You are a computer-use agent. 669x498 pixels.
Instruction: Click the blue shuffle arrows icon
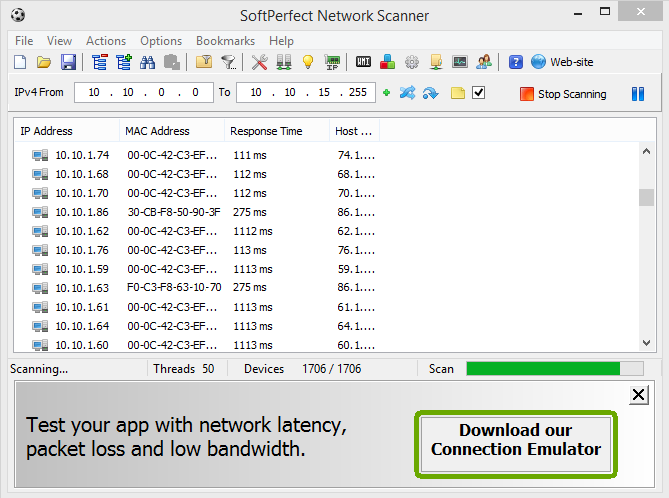[x=407, y=93]
